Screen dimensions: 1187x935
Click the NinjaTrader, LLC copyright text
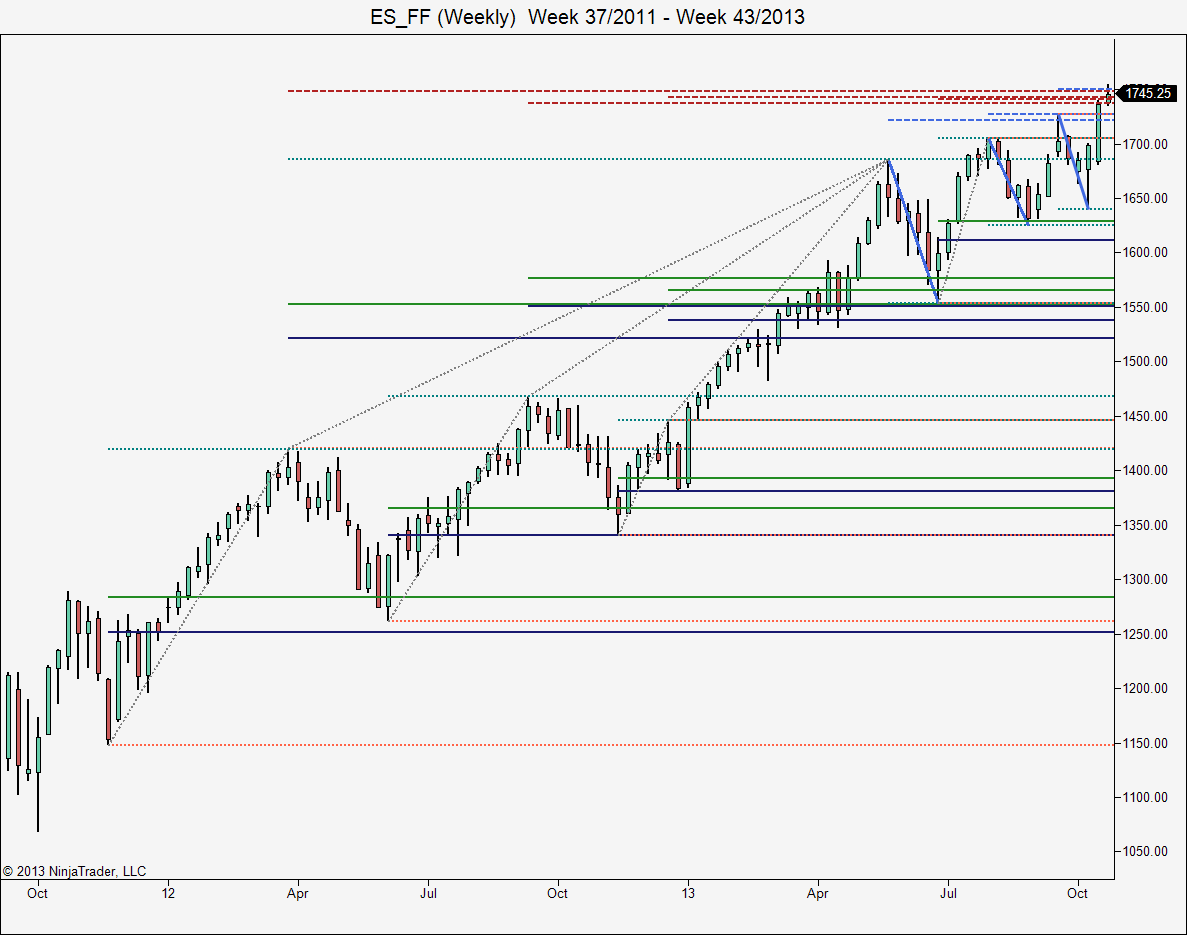pyautogui.click(x=74, y=871)
